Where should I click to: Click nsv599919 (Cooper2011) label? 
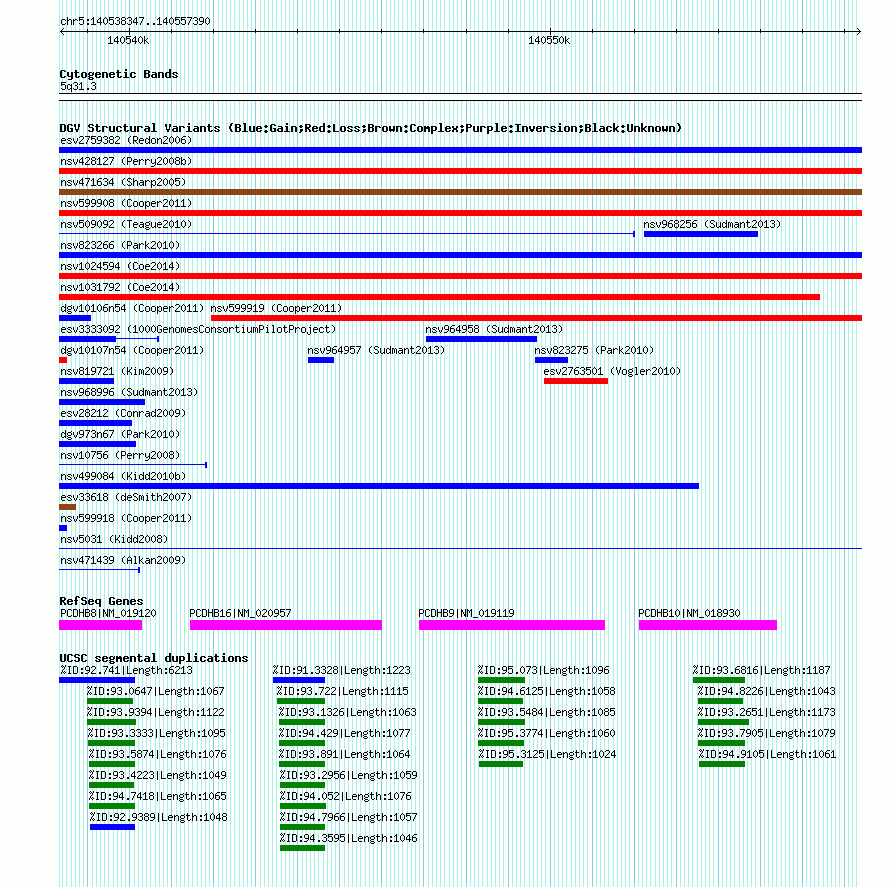click(x=276, y=308)
